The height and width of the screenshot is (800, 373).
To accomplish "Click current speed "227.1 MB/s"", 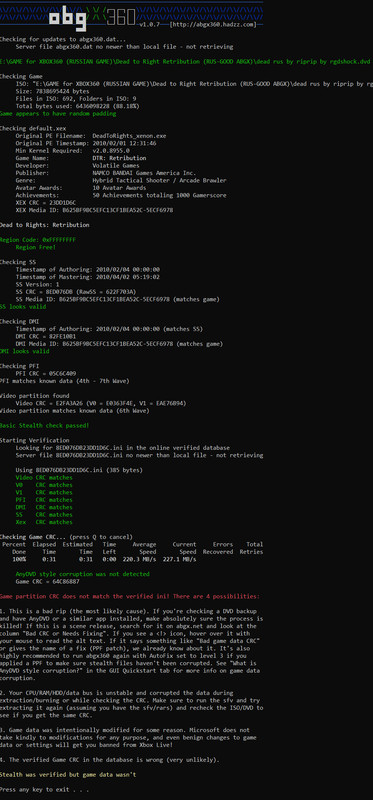I will [x=179, y=559].
